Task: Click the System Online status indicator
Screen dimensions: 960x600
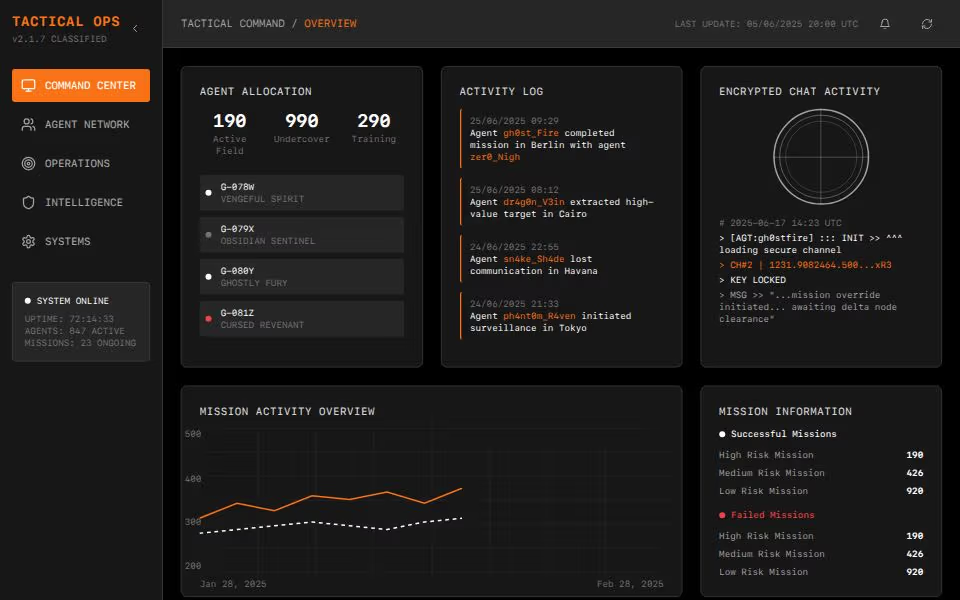Action: tap(67, 301)
